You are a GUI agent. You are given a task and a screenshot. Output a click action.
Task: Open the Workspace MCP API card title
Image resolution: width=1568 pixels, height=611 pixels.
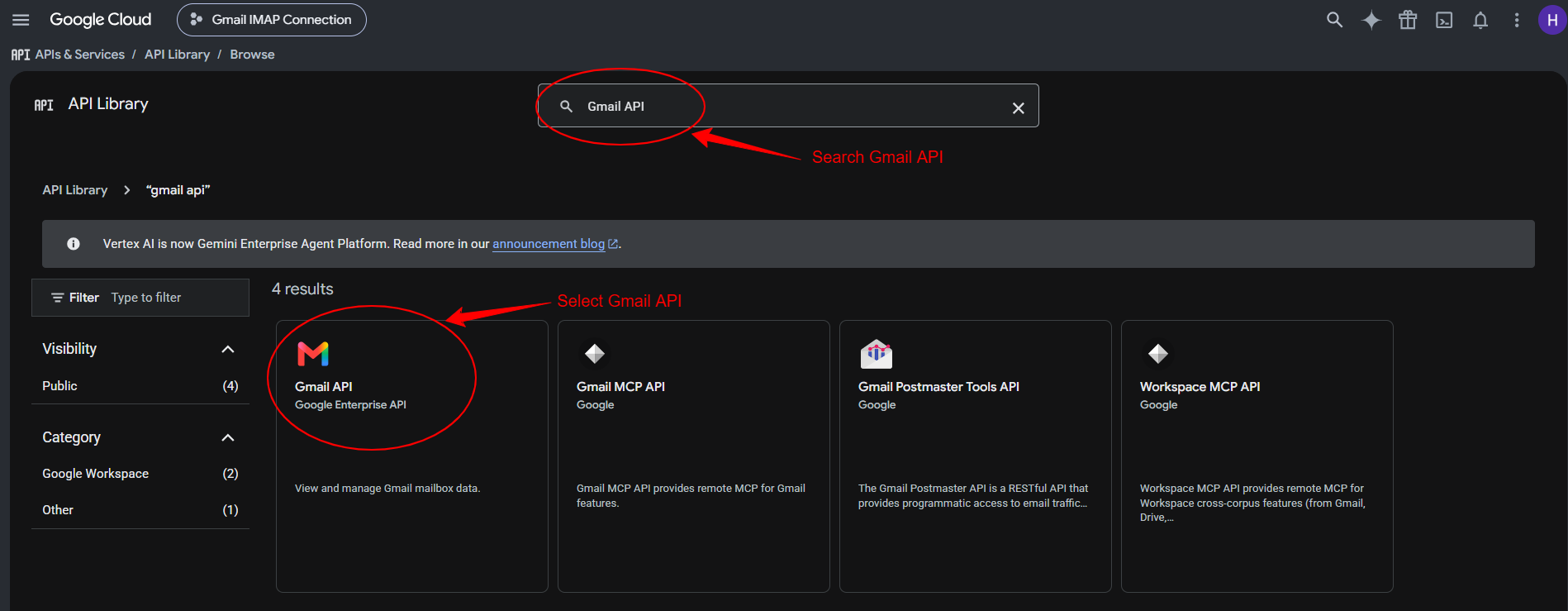[1200, 387]
